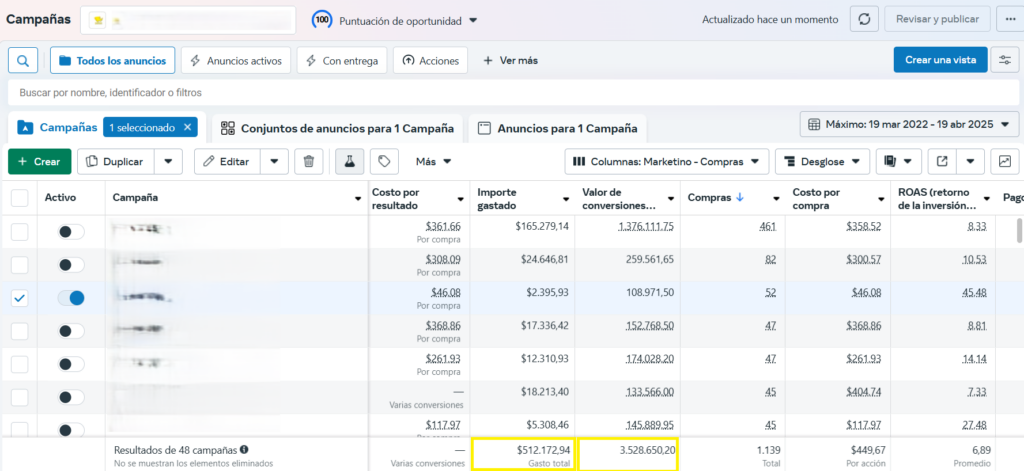The width and height of the screenshot is (1024, 471).
Task: Check the row with $17.336,42 spent
Action: (x=20, y=331)
